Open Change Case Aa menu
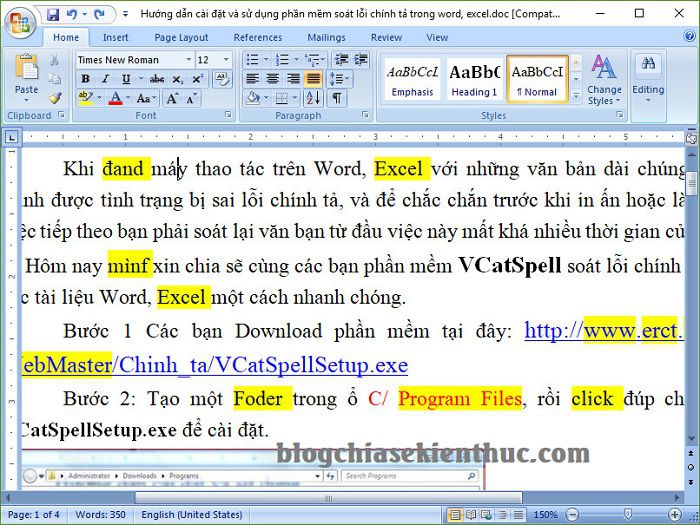This screenshot has height=525, width=700. coord(144,98)
